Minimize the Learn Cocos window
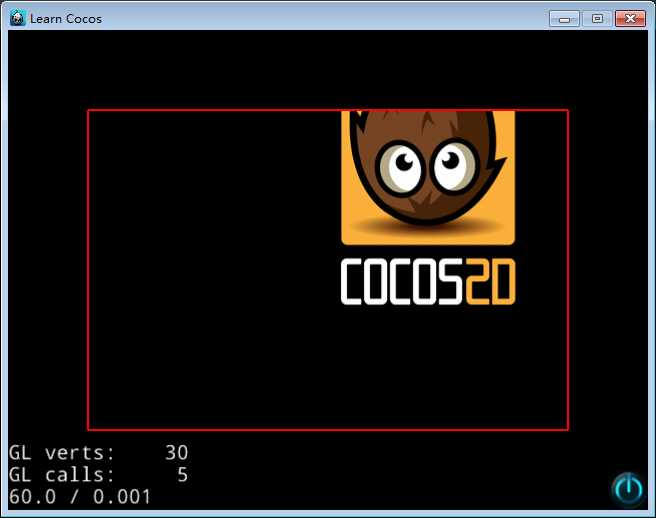This screenshot has width=656, height=518. coord(564,19)
